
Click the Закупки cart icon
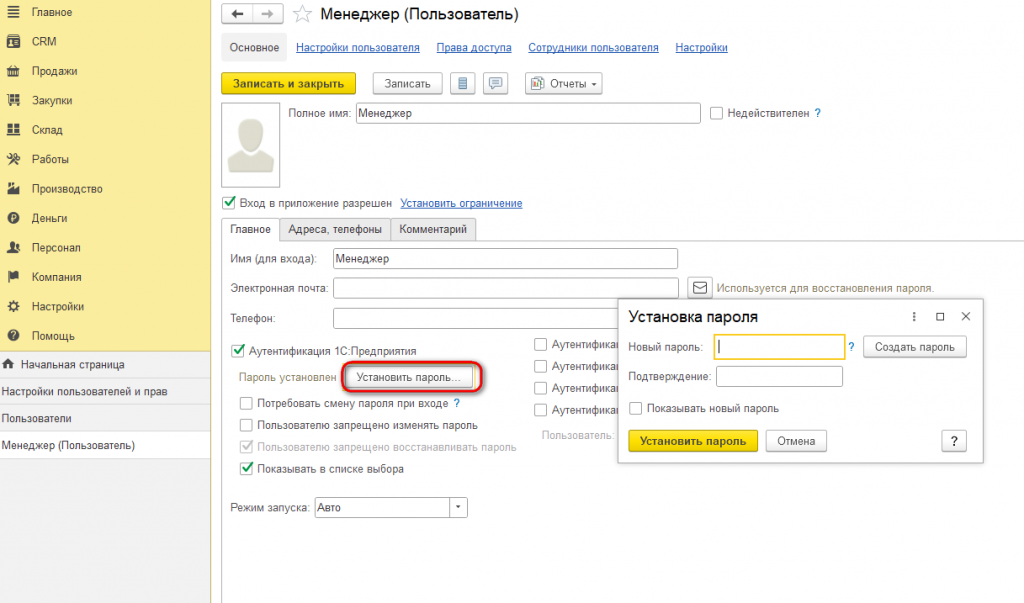coord(13,100)
